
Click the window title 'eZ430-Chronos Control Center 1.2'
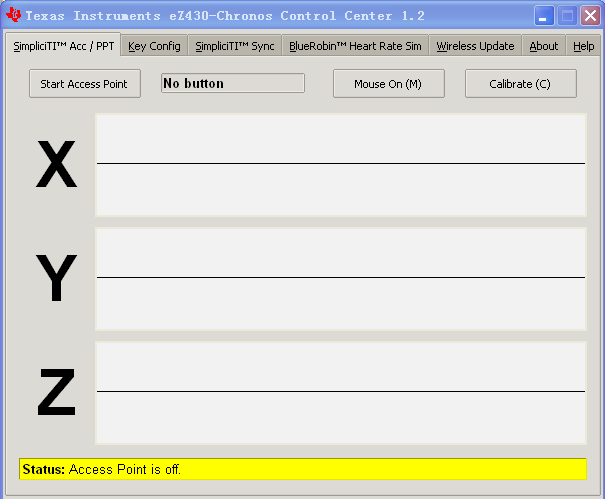(x=297, y=16)
